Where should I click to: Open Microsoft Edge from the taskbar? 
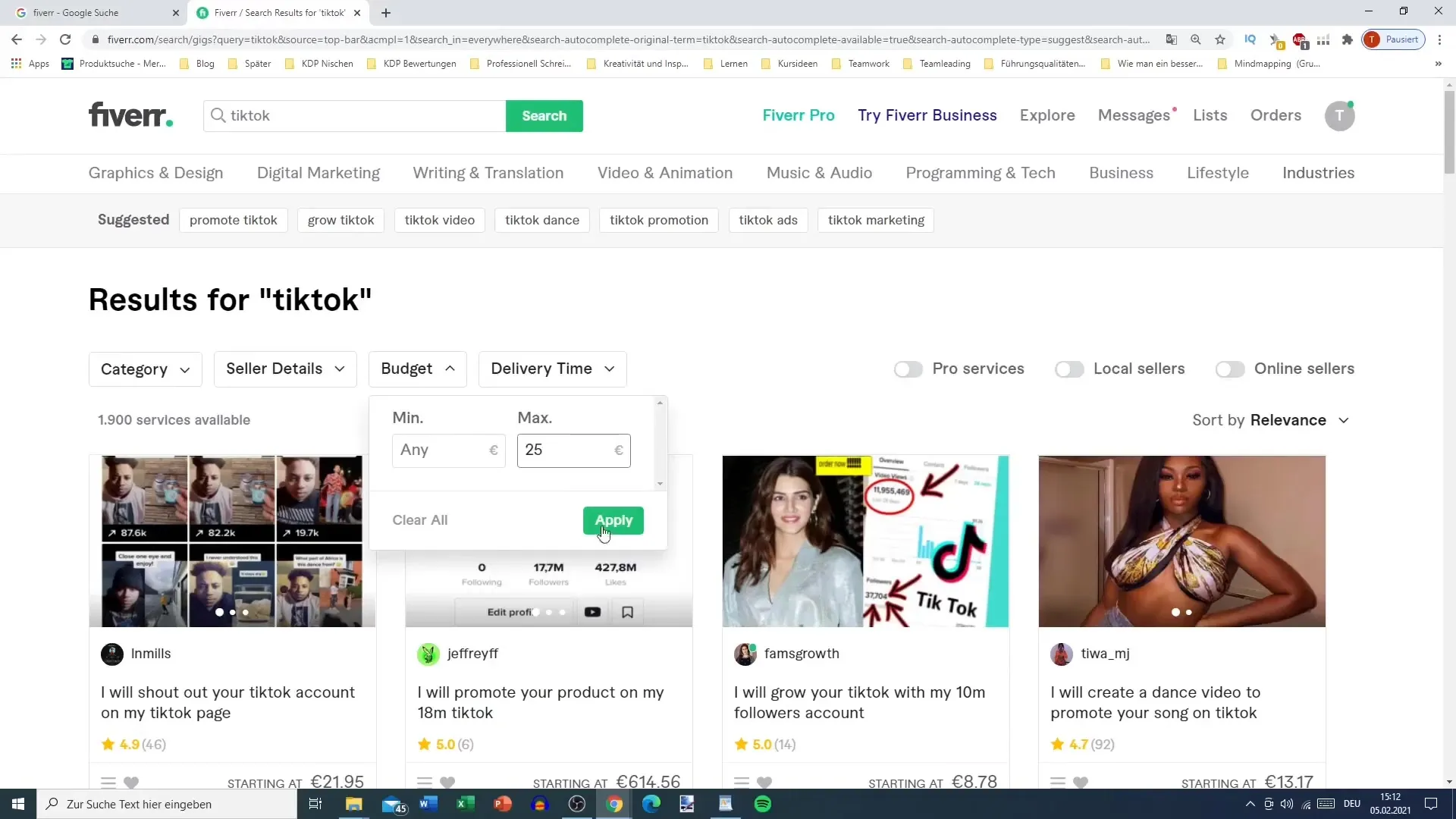[x=651, y=804]
